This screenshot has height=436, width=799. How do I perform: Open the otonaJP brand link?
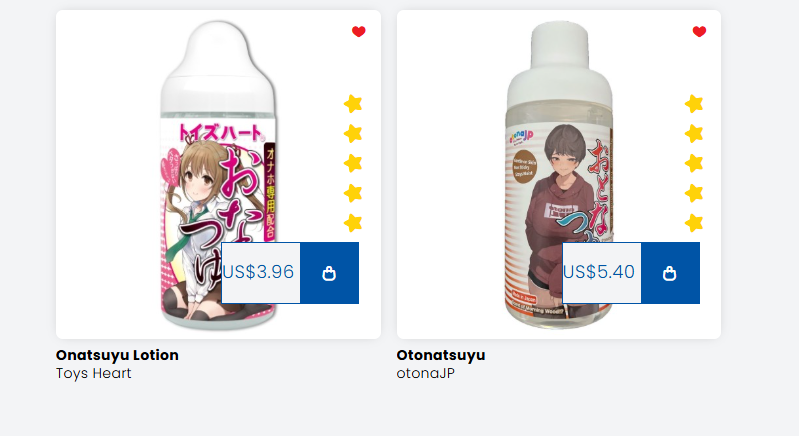pyautogui.click(x=425, y=373)
